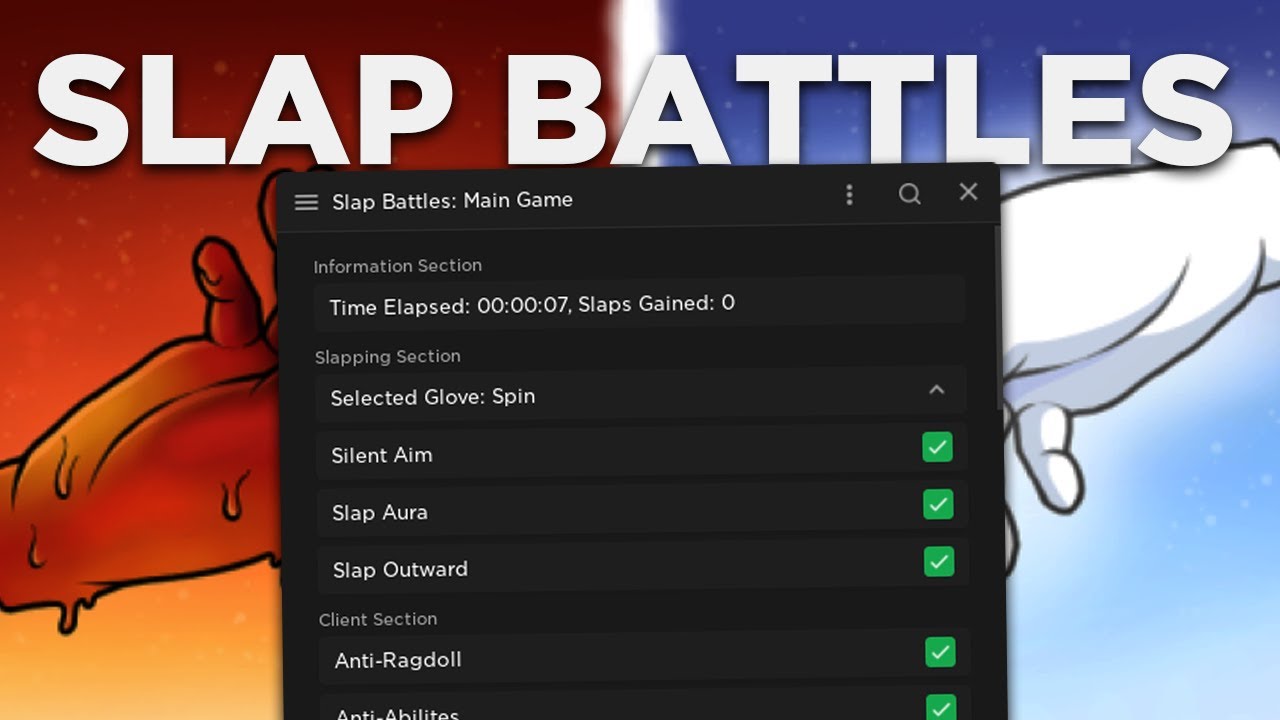Disable the Silent Aim checkbox
The height and width of the screenshot is (720, 1280).
coord(937,447)
